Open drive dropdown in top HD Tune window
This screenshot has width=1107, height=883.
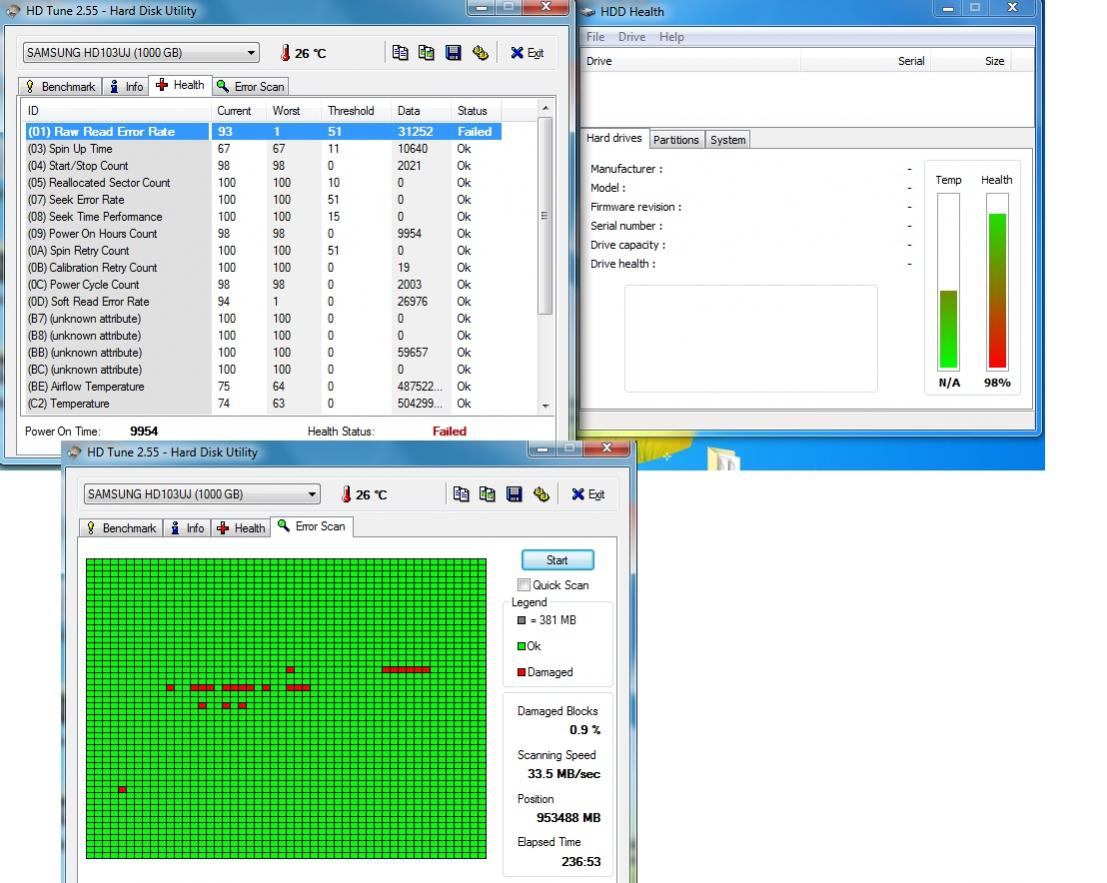141,53
